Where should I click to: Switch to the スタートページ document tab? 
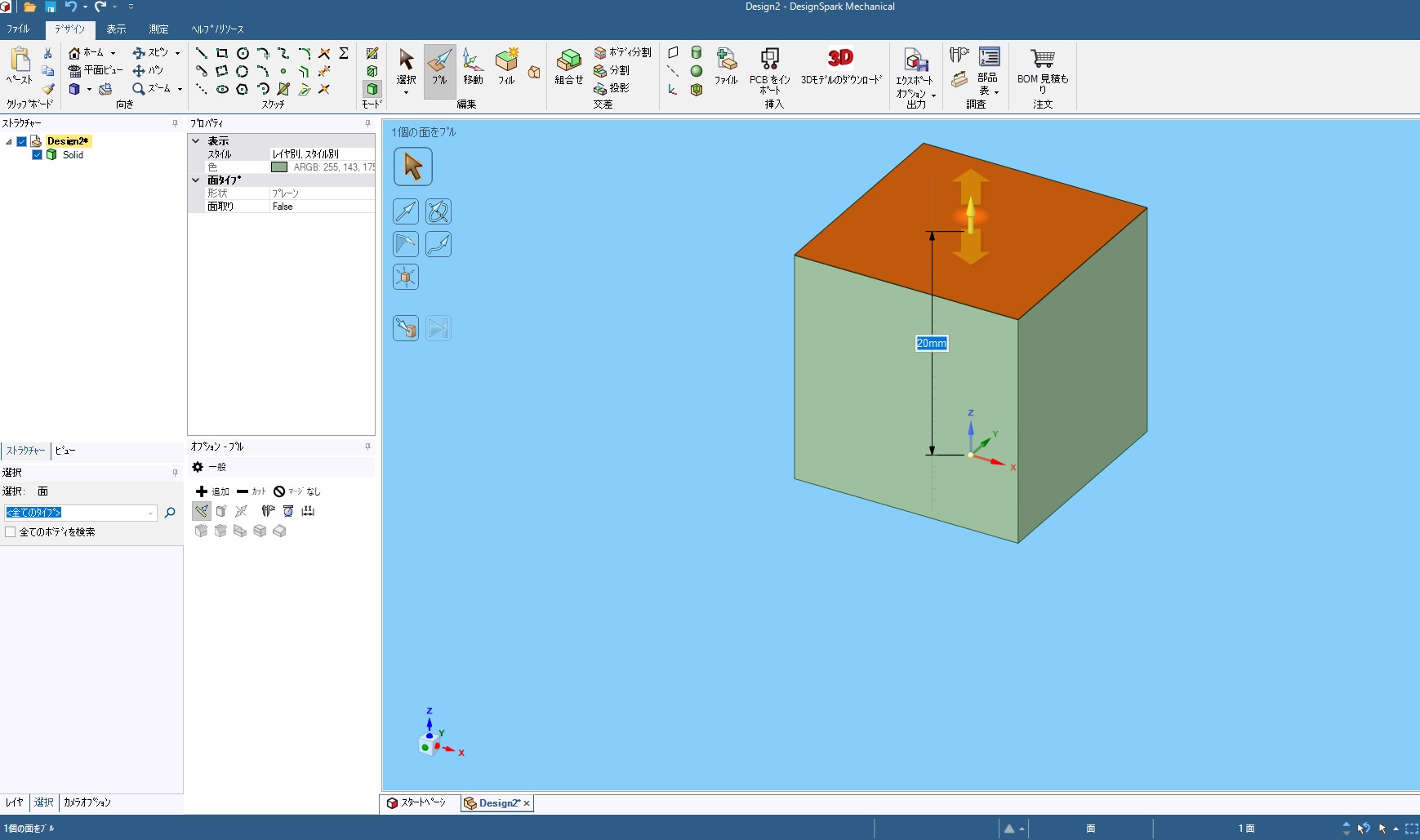(x=417, y=803)
